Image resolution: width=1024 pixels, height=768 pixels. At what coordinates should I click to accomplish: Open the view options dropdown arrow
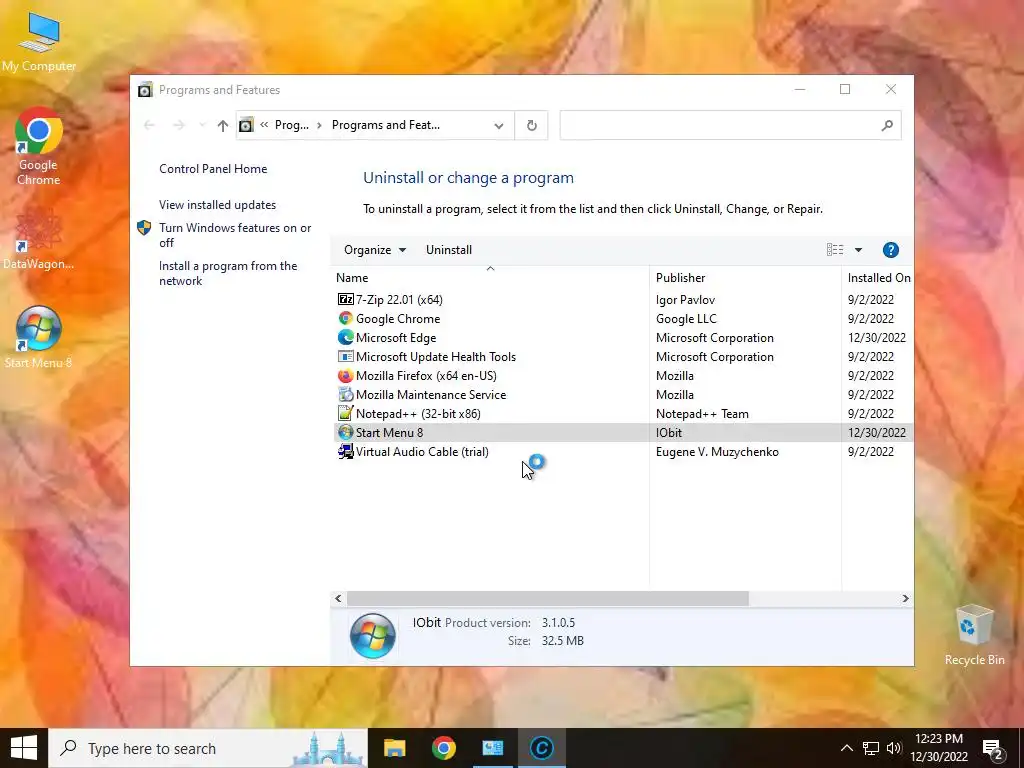858,249
